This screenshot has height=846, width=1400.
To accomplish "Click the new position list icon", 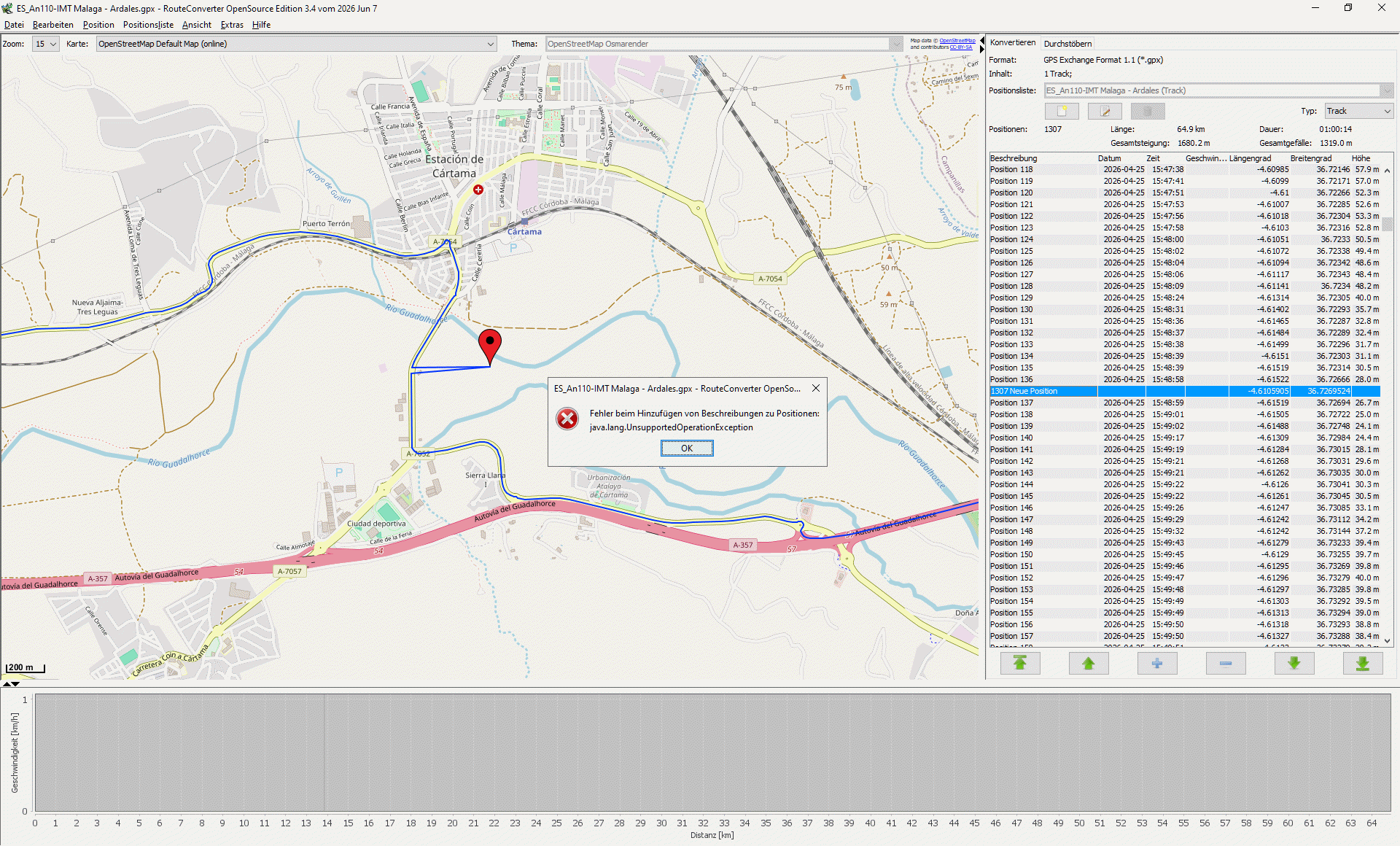I will click(1062, 111).
